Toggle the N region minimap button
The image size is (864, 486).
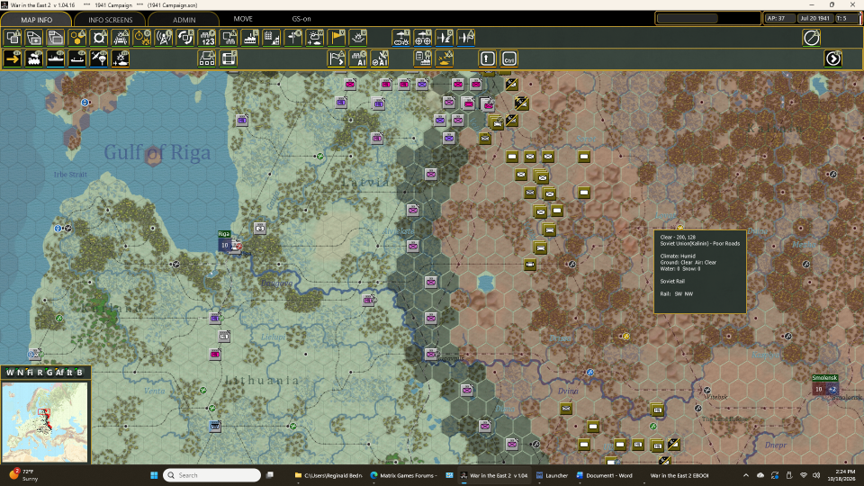click(x=20, y=372)
